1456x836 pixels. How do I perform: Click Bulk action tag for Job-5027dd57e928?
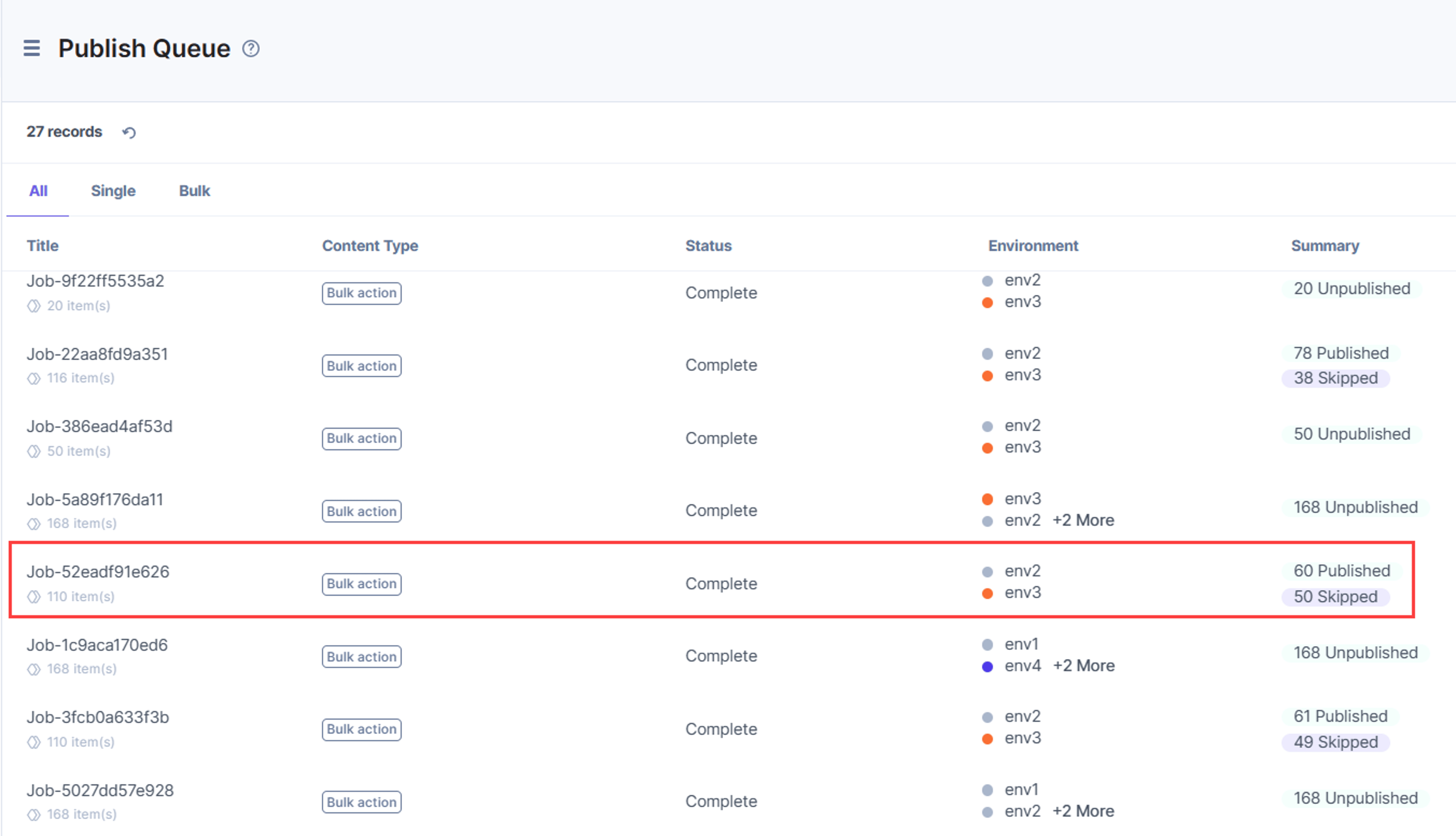[x=362, y=802]
